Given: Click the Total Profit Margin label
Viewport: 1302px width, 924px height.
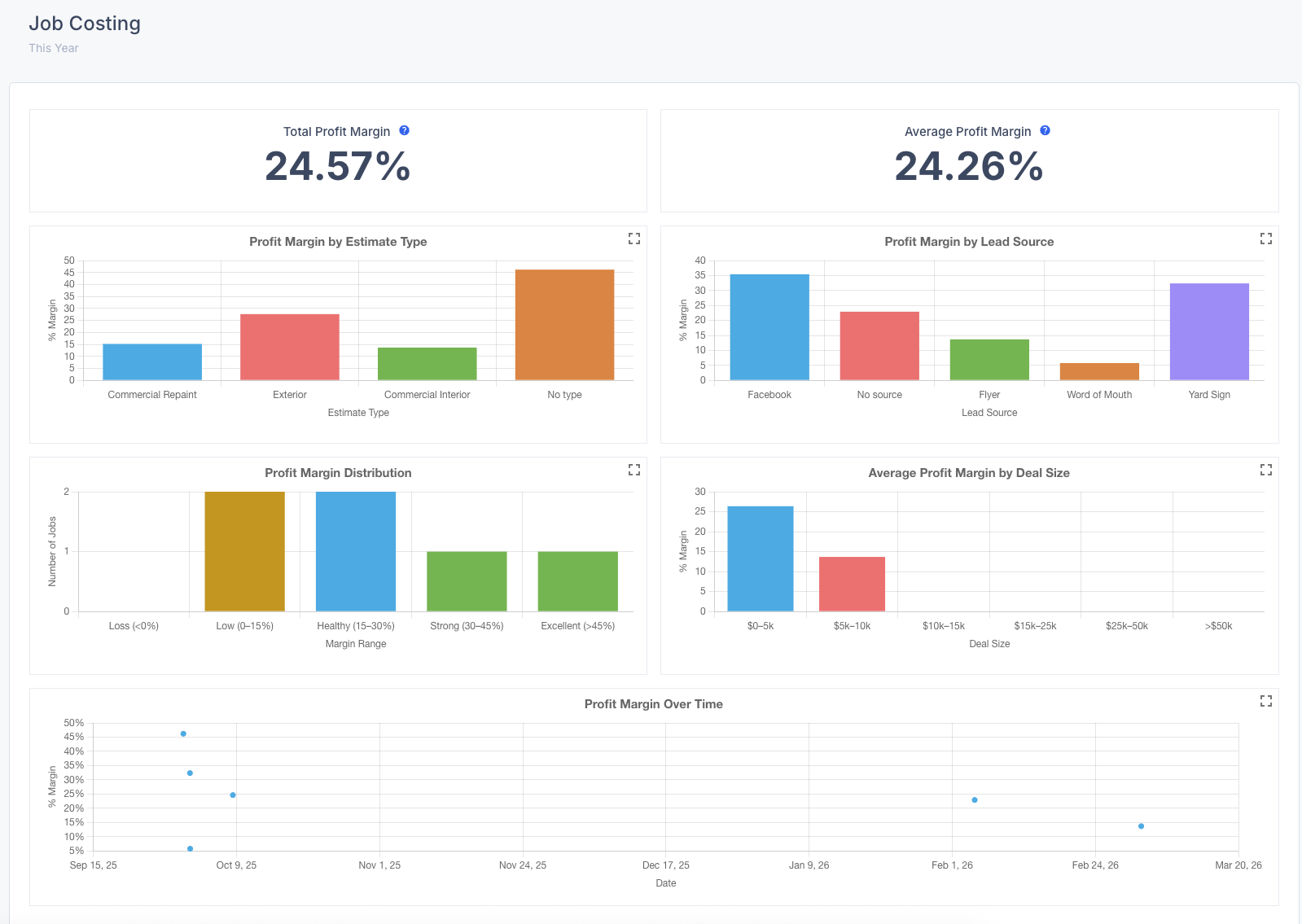Looking at the screenshot, I should click(x=336, y=131).
